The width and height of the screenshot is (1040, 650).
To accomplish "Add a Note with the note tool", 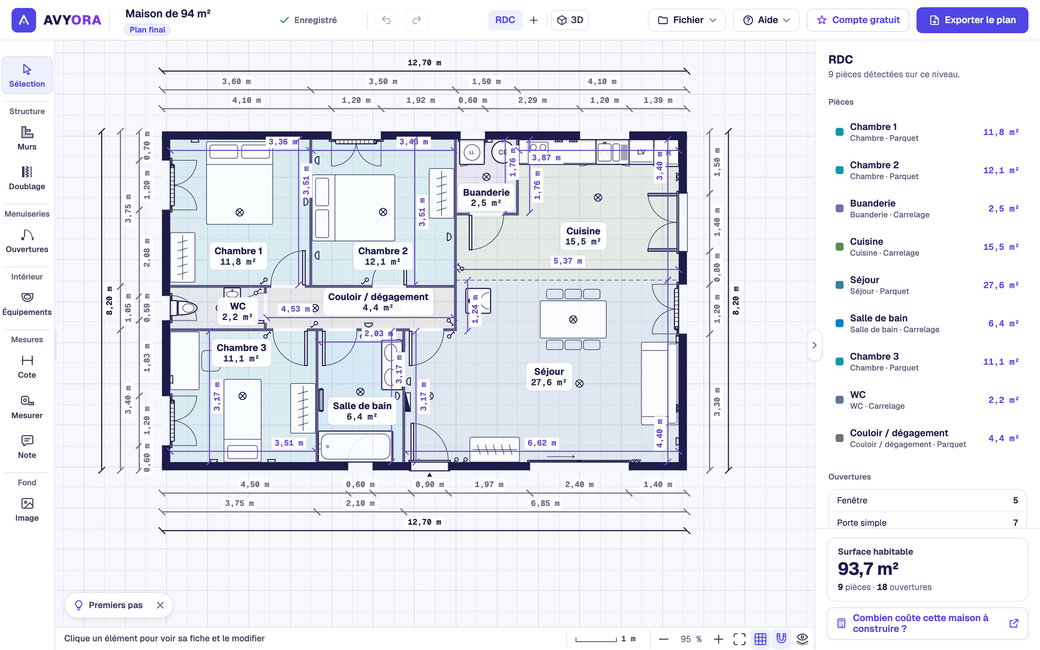I will [27, 446].
